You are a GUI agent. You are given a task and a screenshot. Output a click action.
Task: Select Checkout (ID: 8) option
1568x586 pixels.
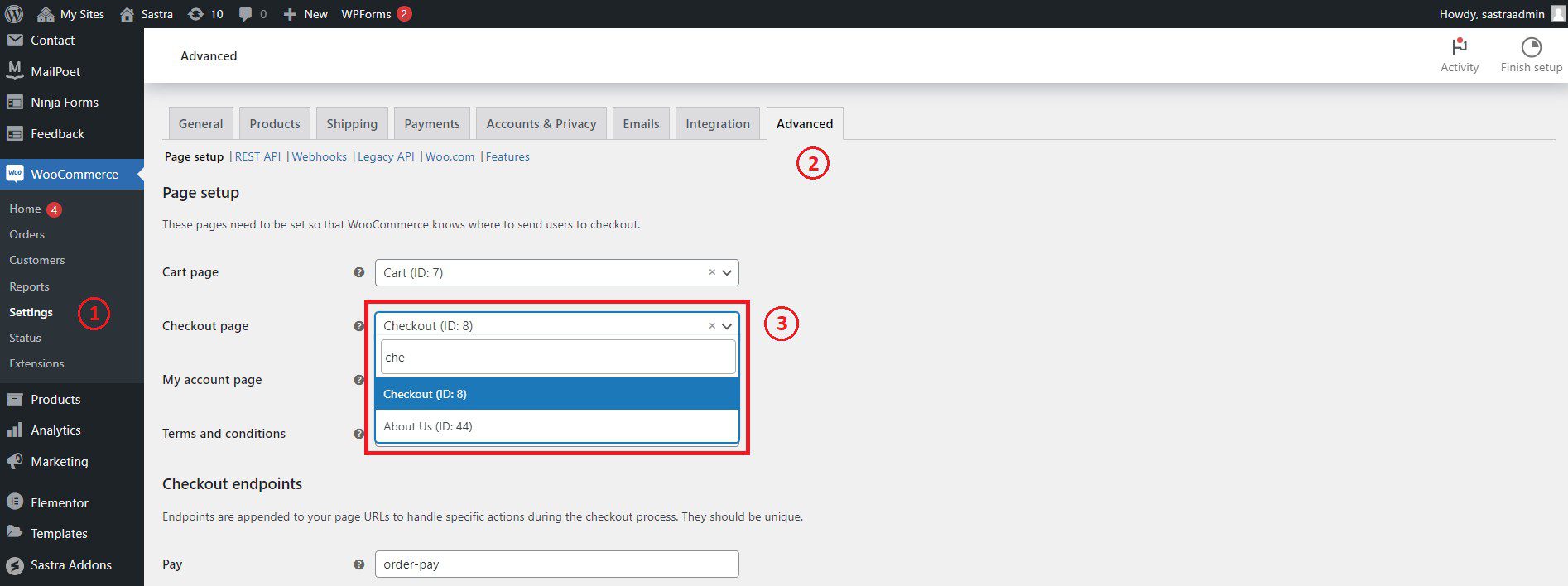[556, 394]
